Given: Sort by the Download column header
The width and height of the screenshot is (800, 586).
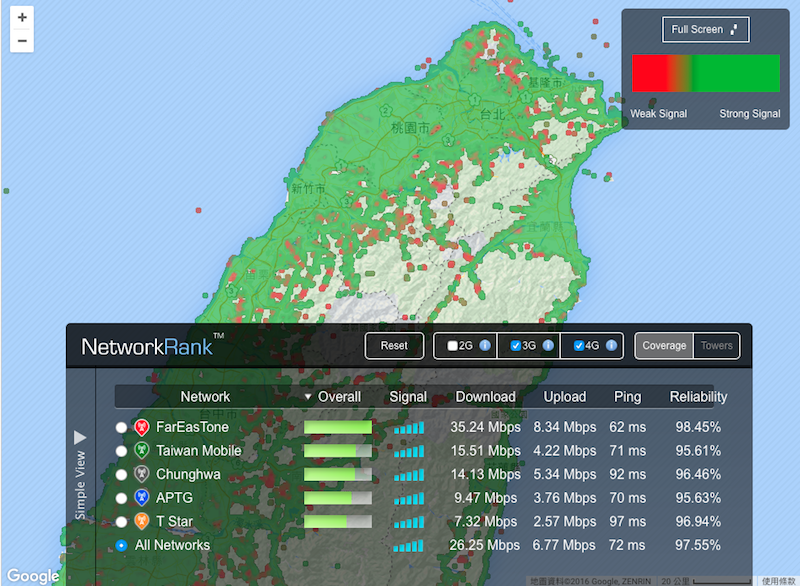Looking at the screenshot, I should [485, 397].
